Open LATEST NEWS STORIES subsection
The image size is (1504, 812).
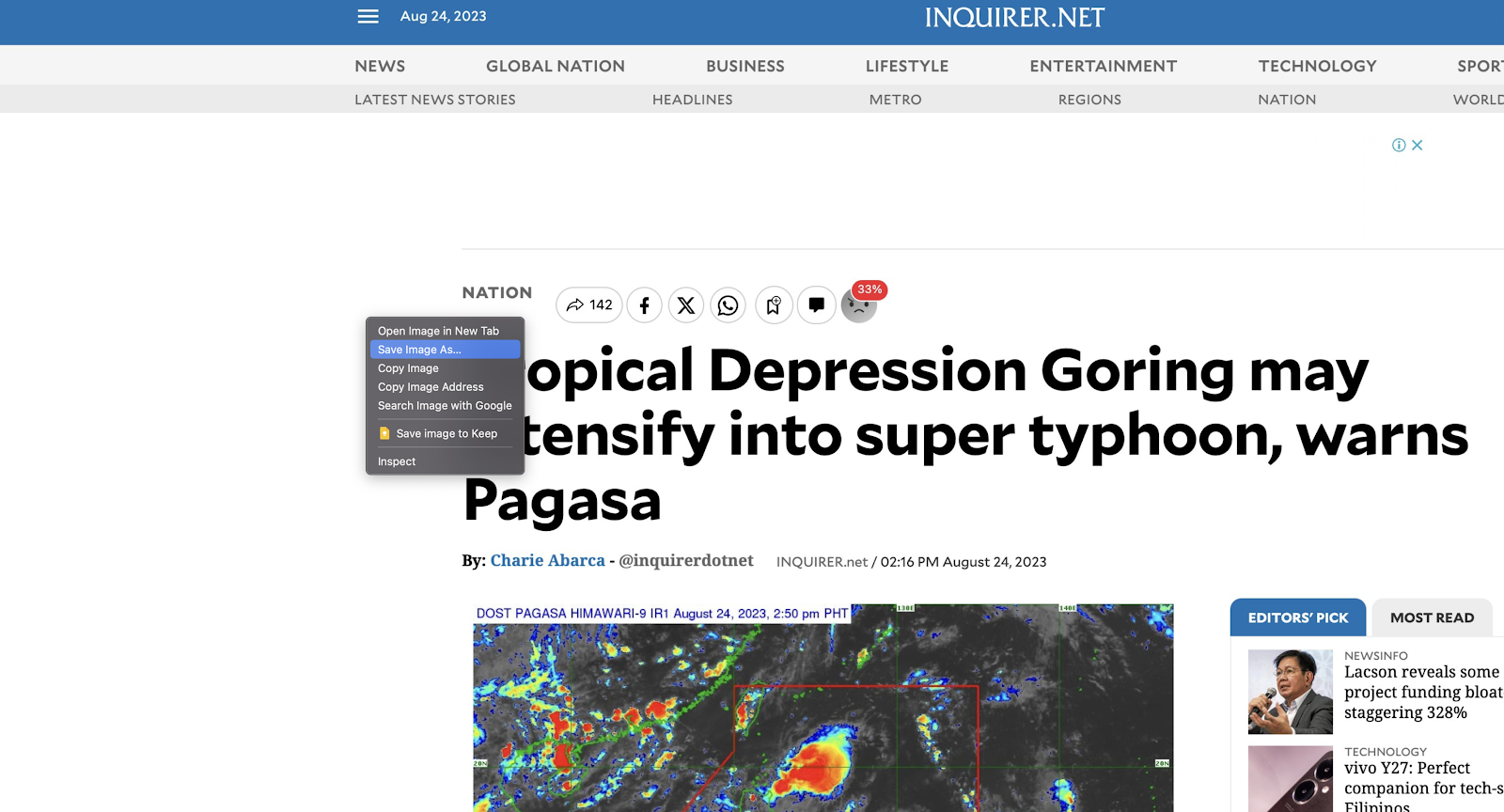pyautogui.click(x=435, y=100)
